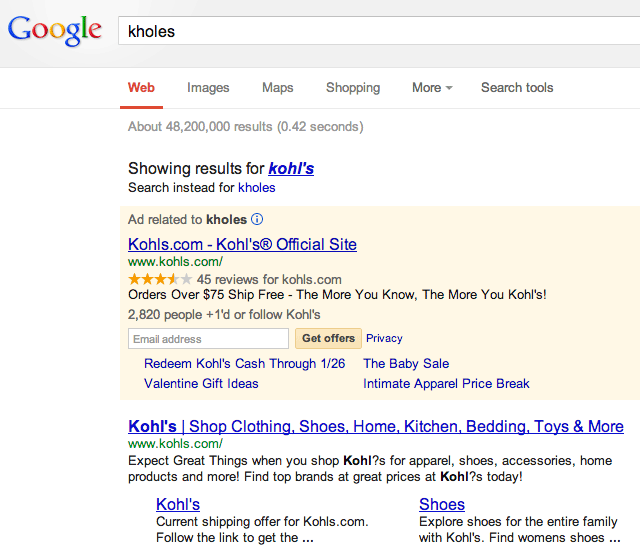Open Kohl's | Shop Clothing, Shoes result

pos(376,426)
